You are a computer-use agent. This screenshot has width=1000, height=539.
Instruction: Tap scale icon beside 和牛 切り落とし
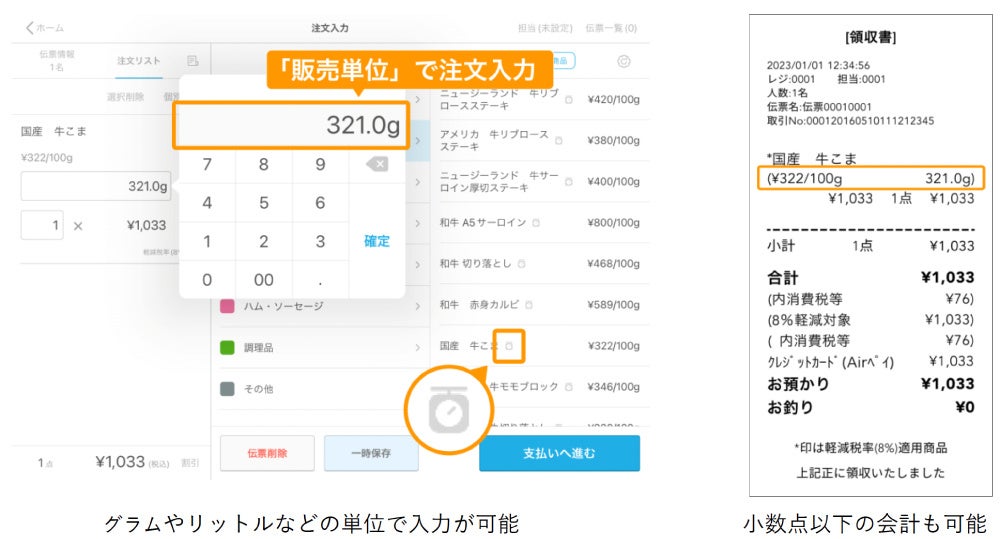(522, 263)
